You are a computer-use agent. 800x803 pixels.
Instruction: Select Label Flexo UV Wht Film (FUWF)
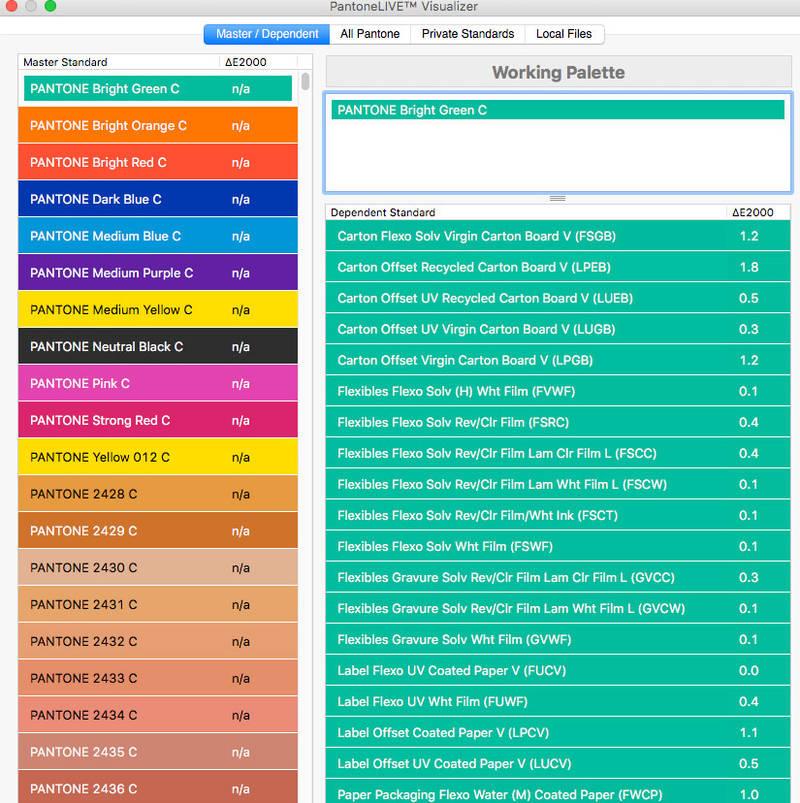pyautogui.click(x=558, y=702)
